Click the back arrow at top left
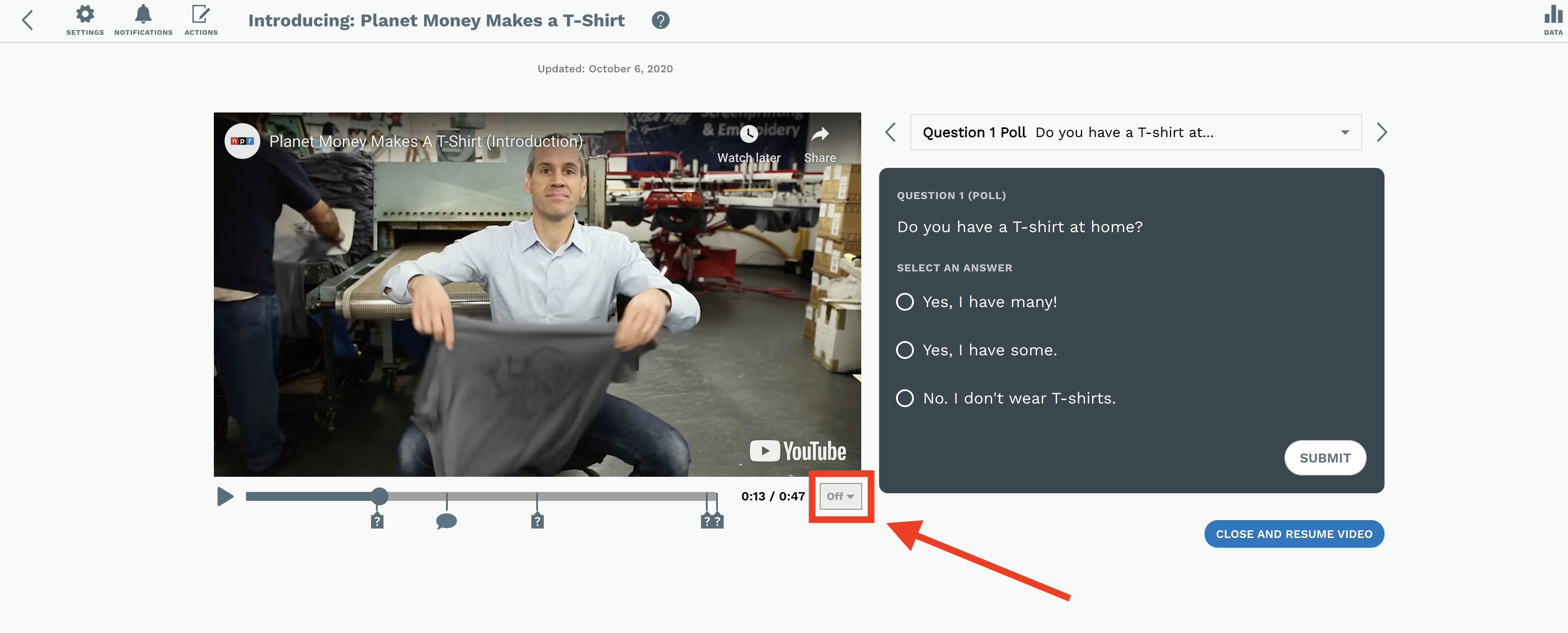 pos(27,20)
